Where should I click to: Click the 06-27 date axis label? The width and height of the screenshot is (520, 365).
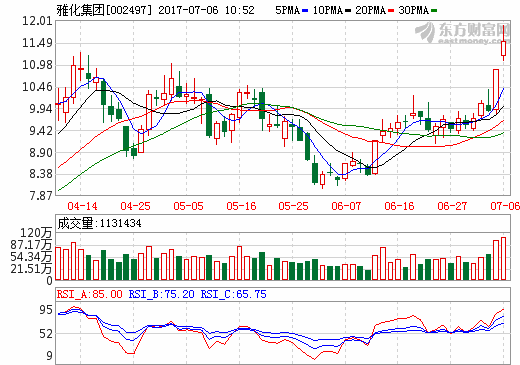pos(452,206)
